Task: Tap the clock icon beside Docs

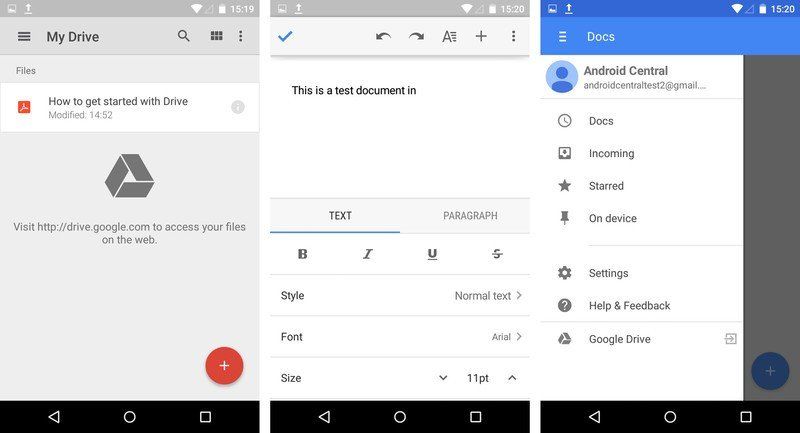Action: click(565, 121)
